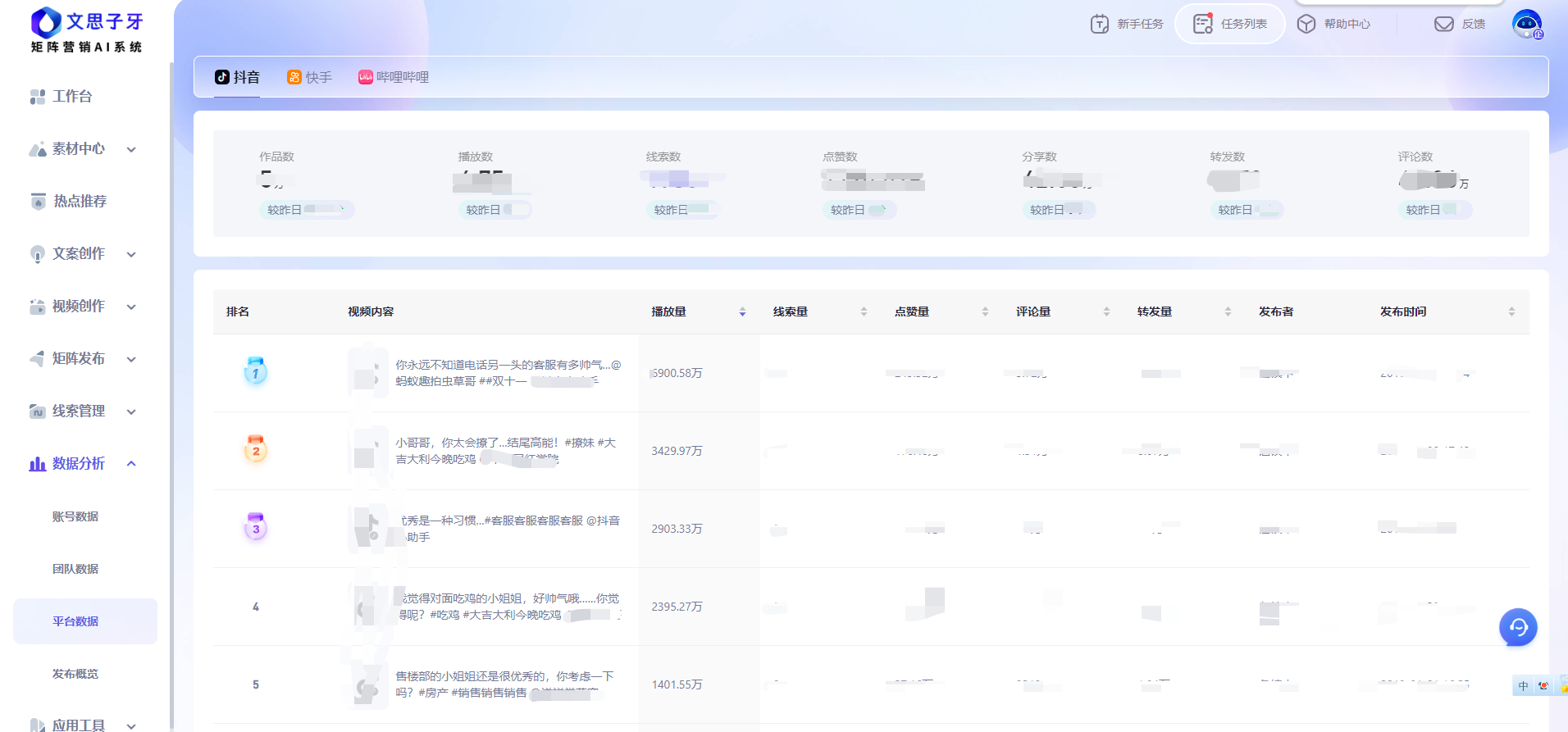
Task: Sort table by 播放量 arrows
Action: (742, 311)
